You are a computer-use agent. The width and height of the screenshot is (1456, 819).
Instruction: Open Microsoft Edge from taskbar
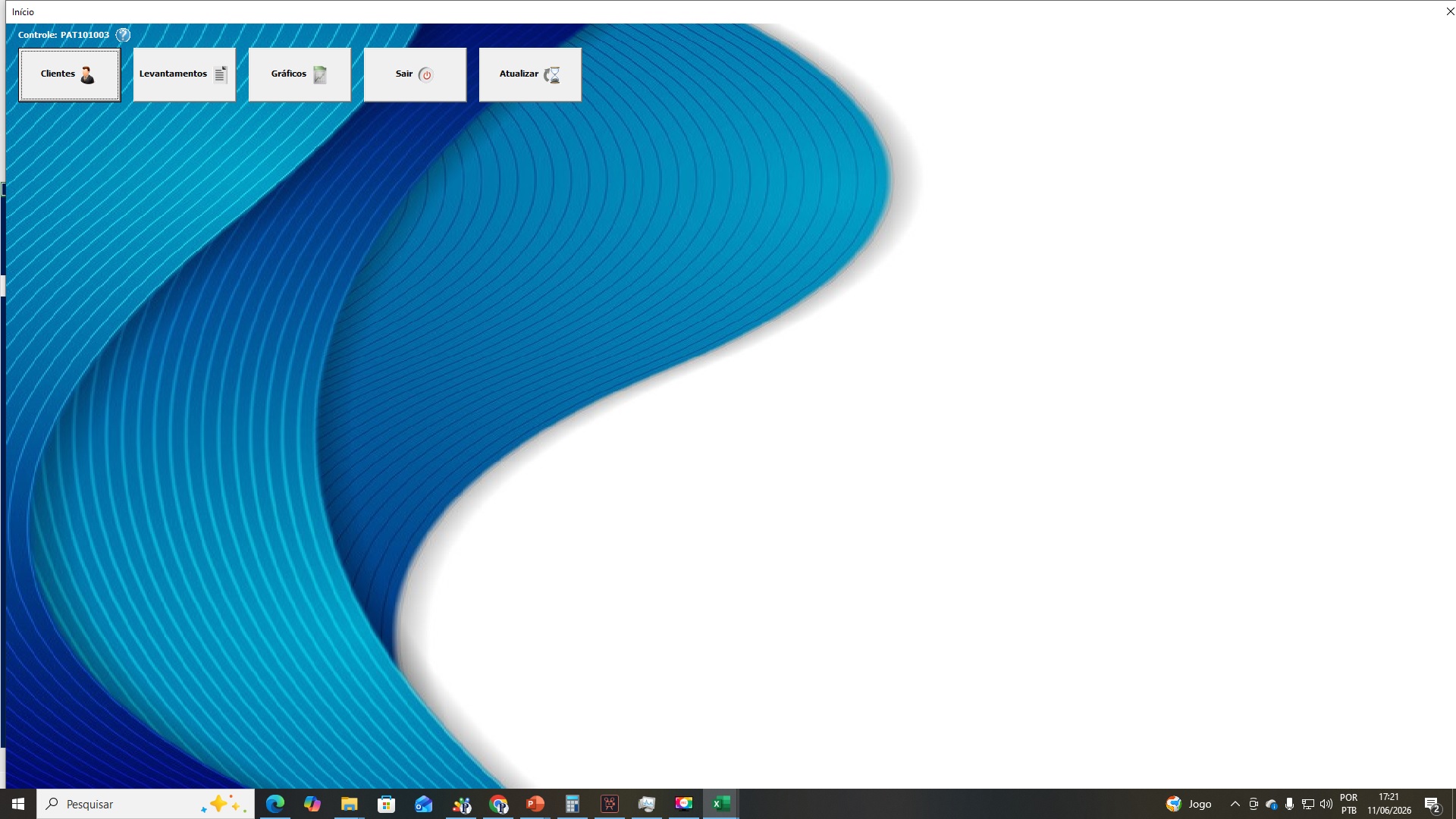pos(275,804)
